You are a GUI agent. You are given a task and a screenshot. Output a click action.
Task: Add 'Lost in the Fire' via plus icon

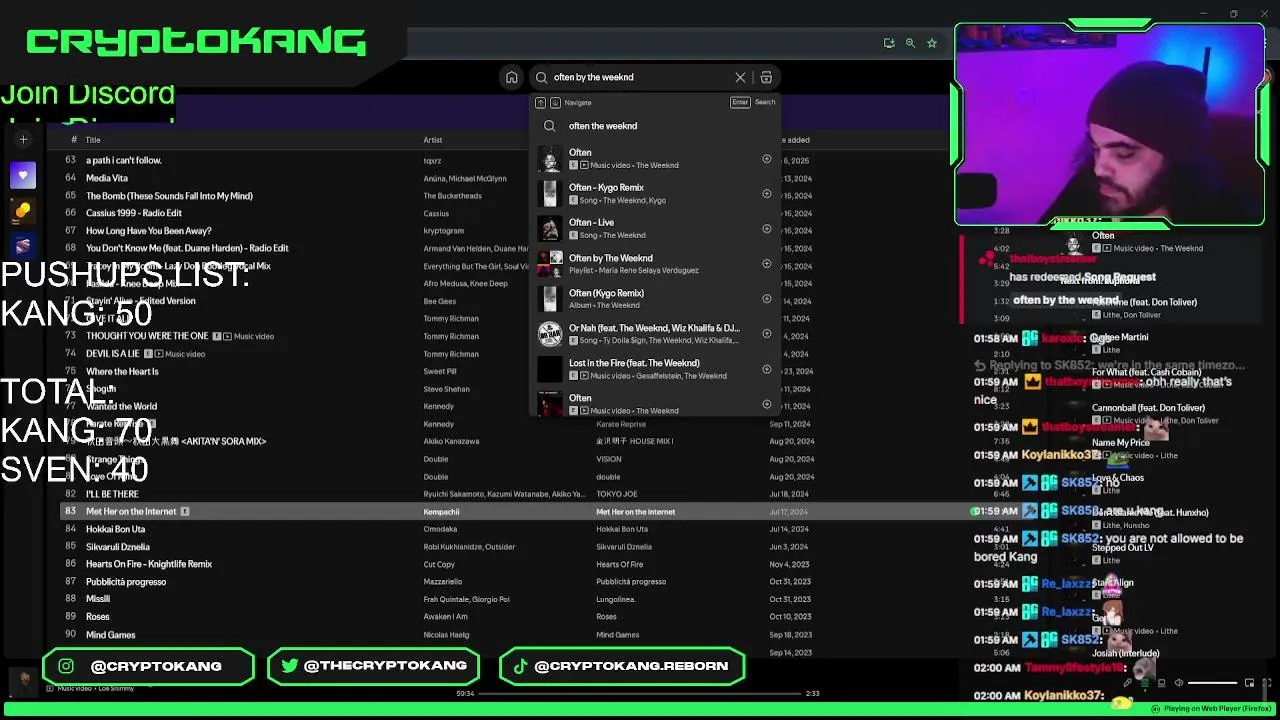point(767,369)
